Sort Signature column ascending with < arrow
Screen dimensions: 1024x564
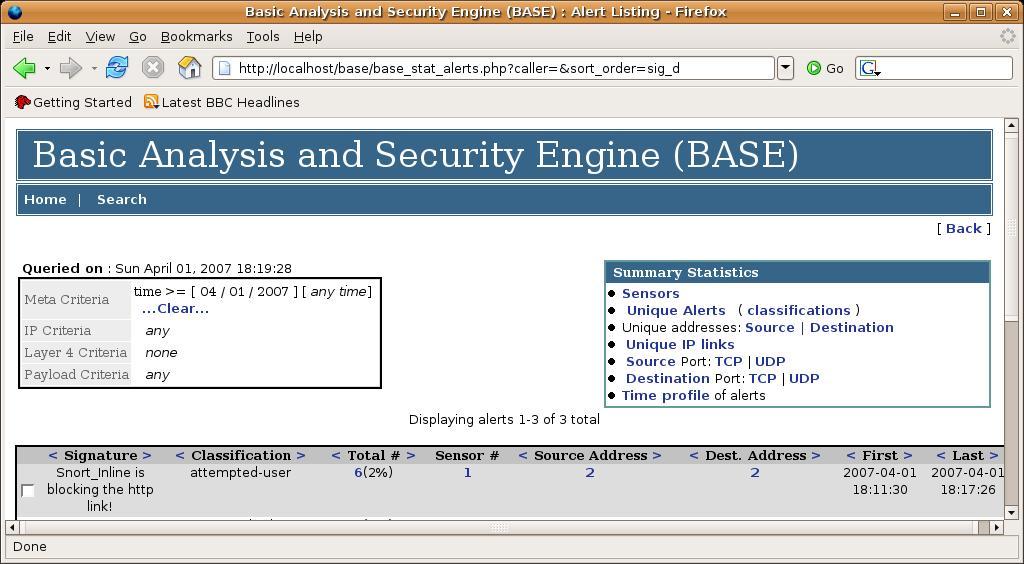tap(53, 456)
